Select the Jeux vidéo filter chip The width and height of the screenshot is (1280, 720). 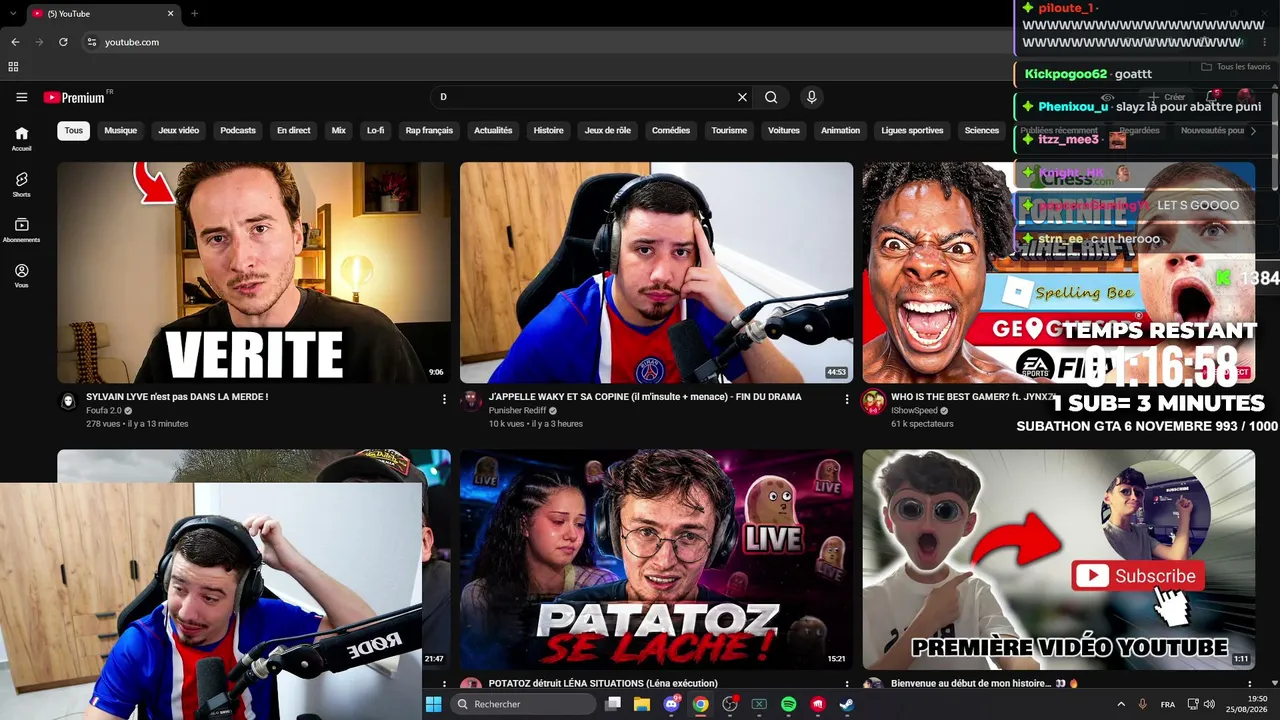[178, 130]
